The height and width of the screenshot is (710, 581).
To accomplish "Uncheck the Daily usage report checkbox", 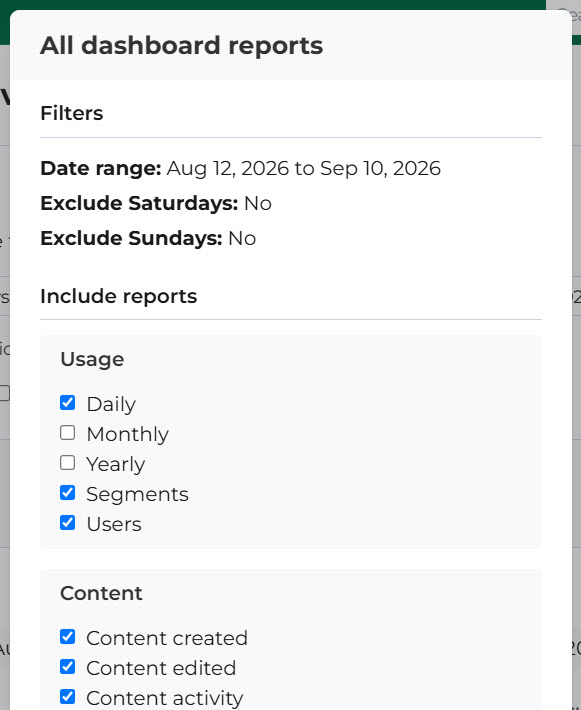I will (x=67, y=403).
